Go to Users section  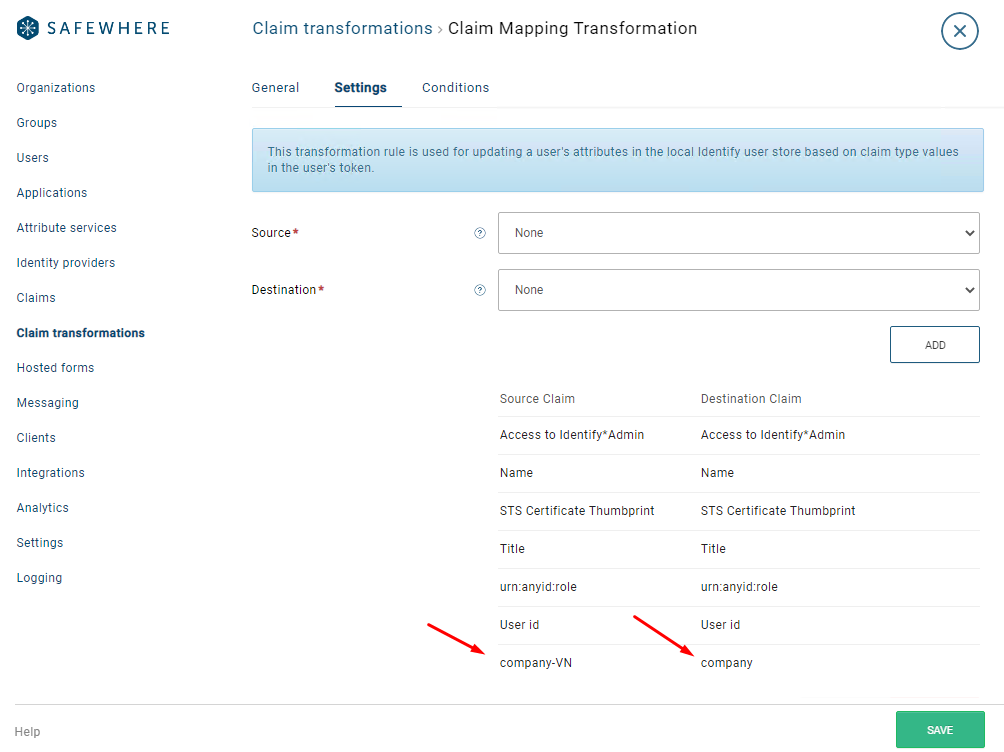click(33, 158)
